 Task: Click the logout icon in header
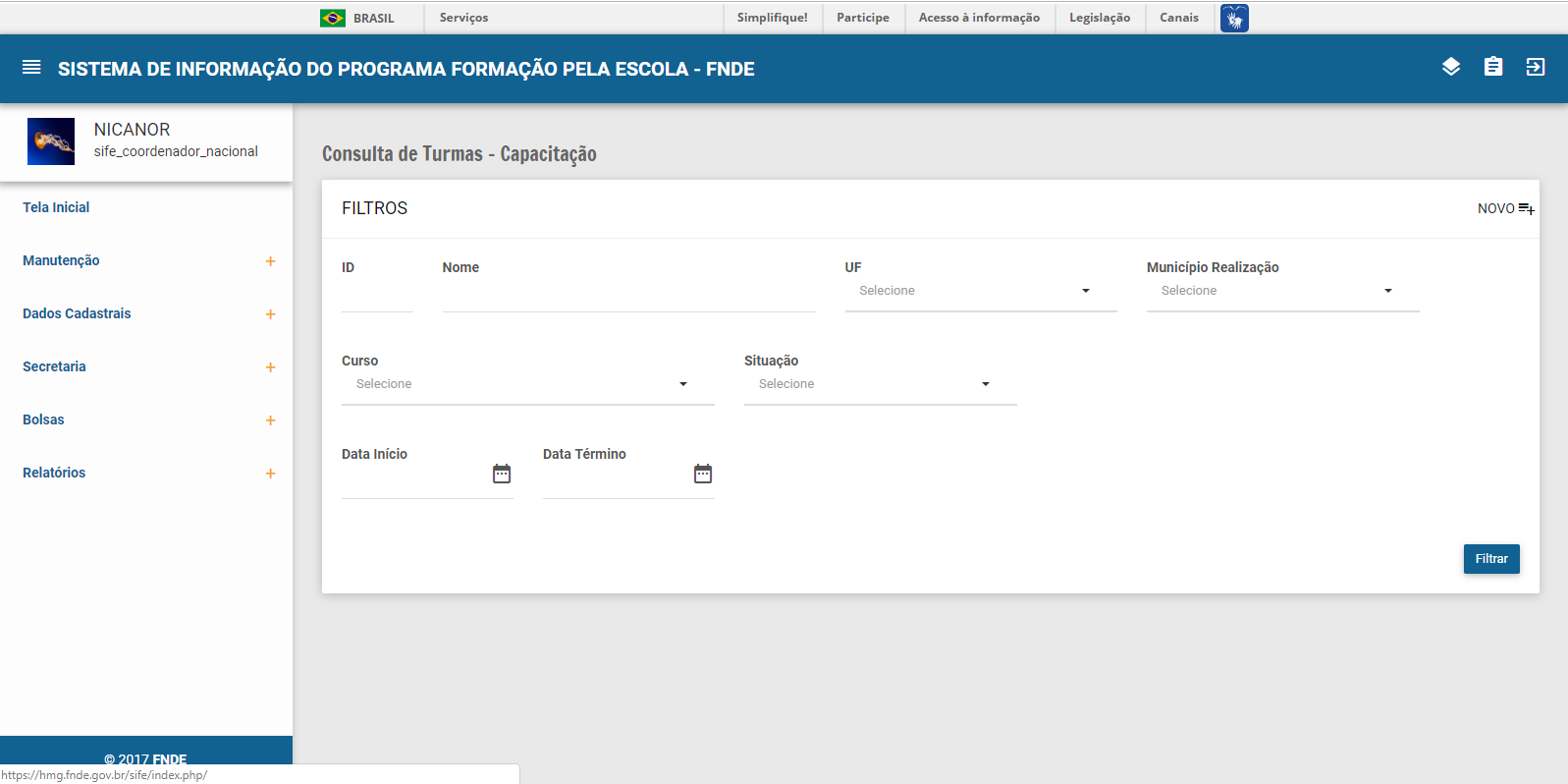[x=1535, y=67]
